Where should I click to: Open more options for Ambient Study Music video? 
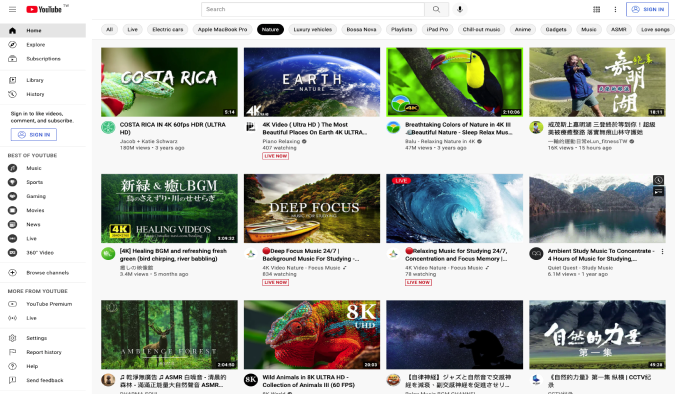662,251
